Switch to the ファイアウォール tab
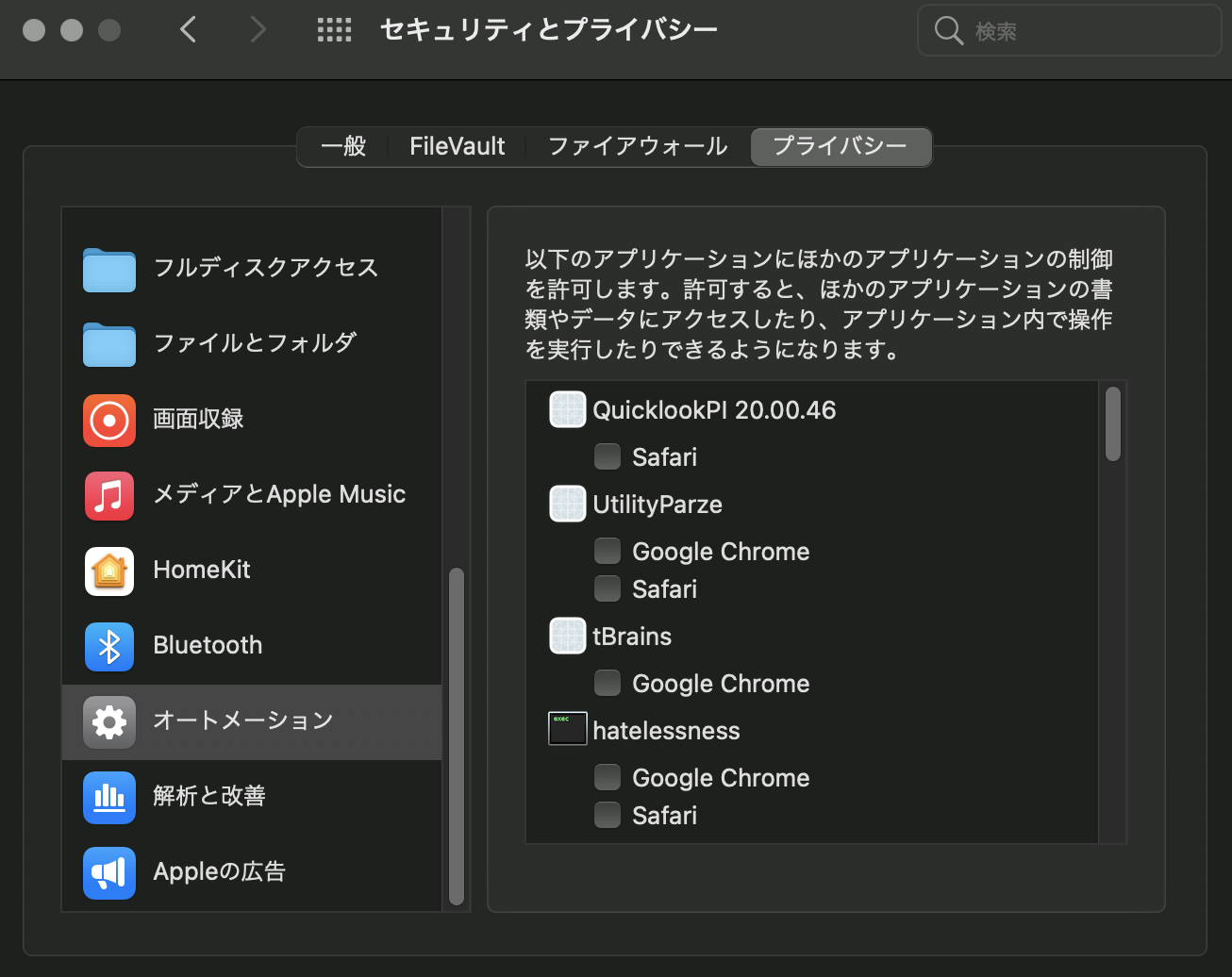The image size is (1232, 977). (x=638, y=146)
